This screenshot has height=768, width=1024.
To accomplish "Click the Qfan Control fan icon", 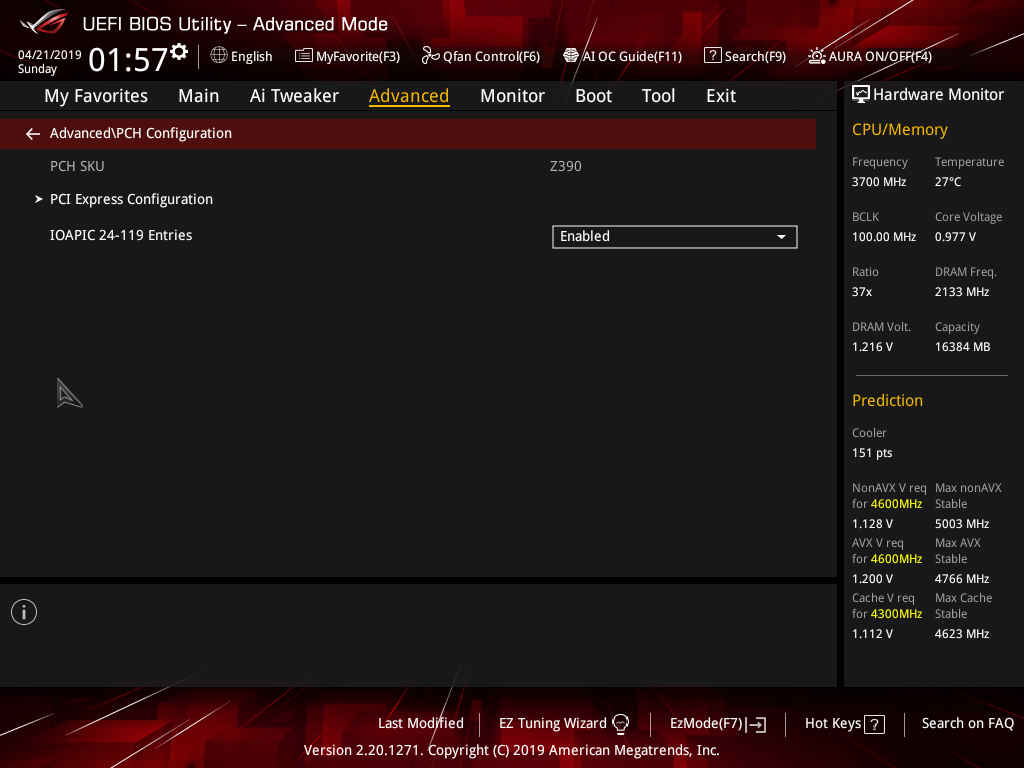I will [430, 56].
